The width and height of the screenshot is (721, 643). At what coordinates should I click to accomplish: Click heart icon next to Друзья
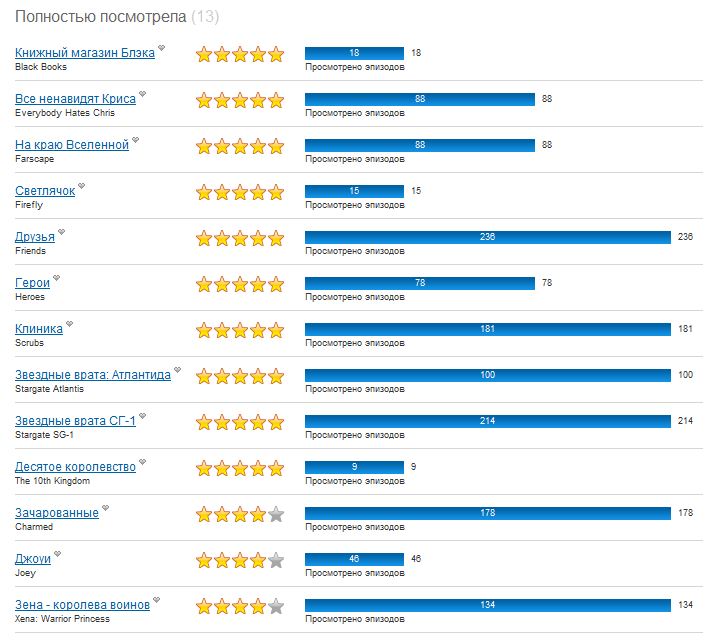(62, 232)
